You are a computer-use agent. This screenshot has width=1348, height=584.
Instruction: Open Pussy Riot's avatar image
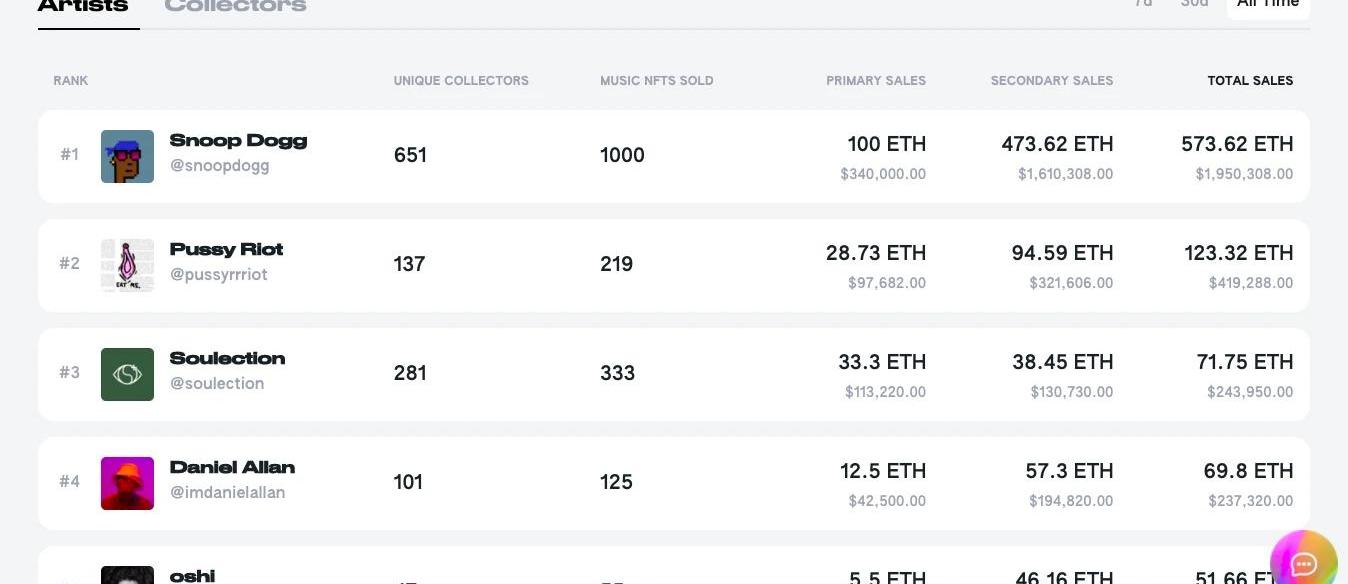tap(127, 265)
